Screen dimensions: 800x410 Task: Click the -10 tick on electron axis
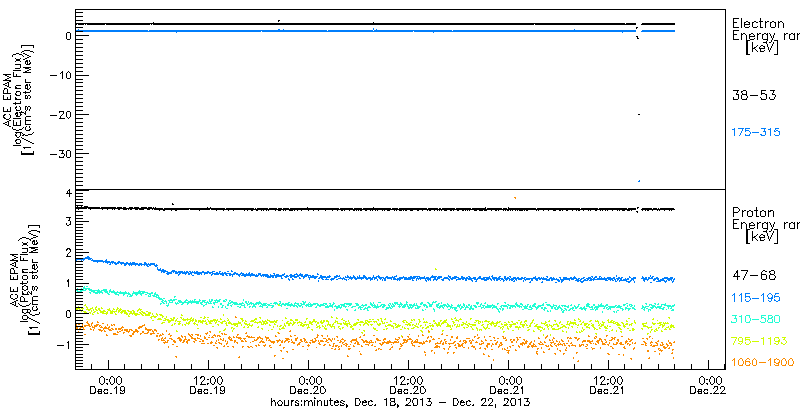click(x=59, y=75)
